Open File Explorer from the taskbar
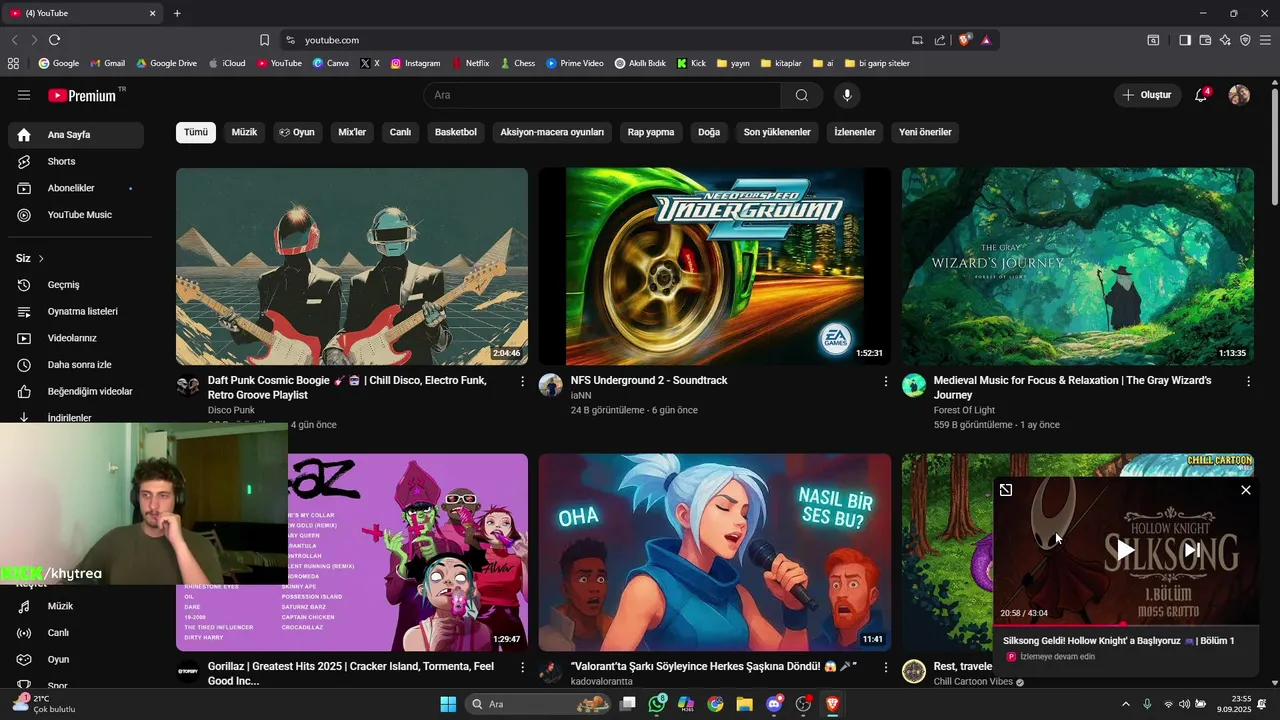This screenshot has width=1280, height=720. tap(744, 704)
